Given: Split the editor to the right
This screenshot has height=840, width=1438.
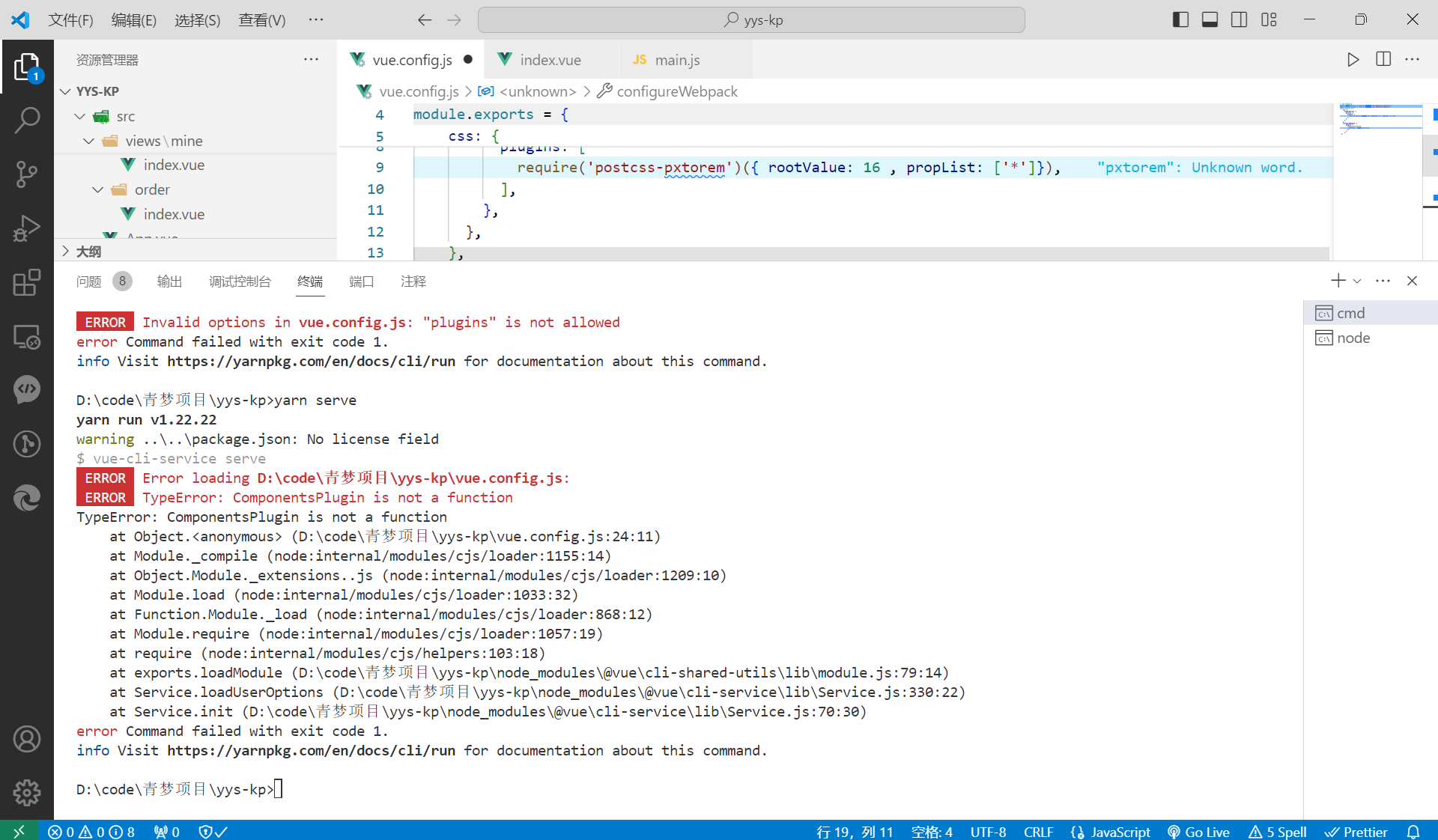Looking at the screenshot, I should point(1383,60).
